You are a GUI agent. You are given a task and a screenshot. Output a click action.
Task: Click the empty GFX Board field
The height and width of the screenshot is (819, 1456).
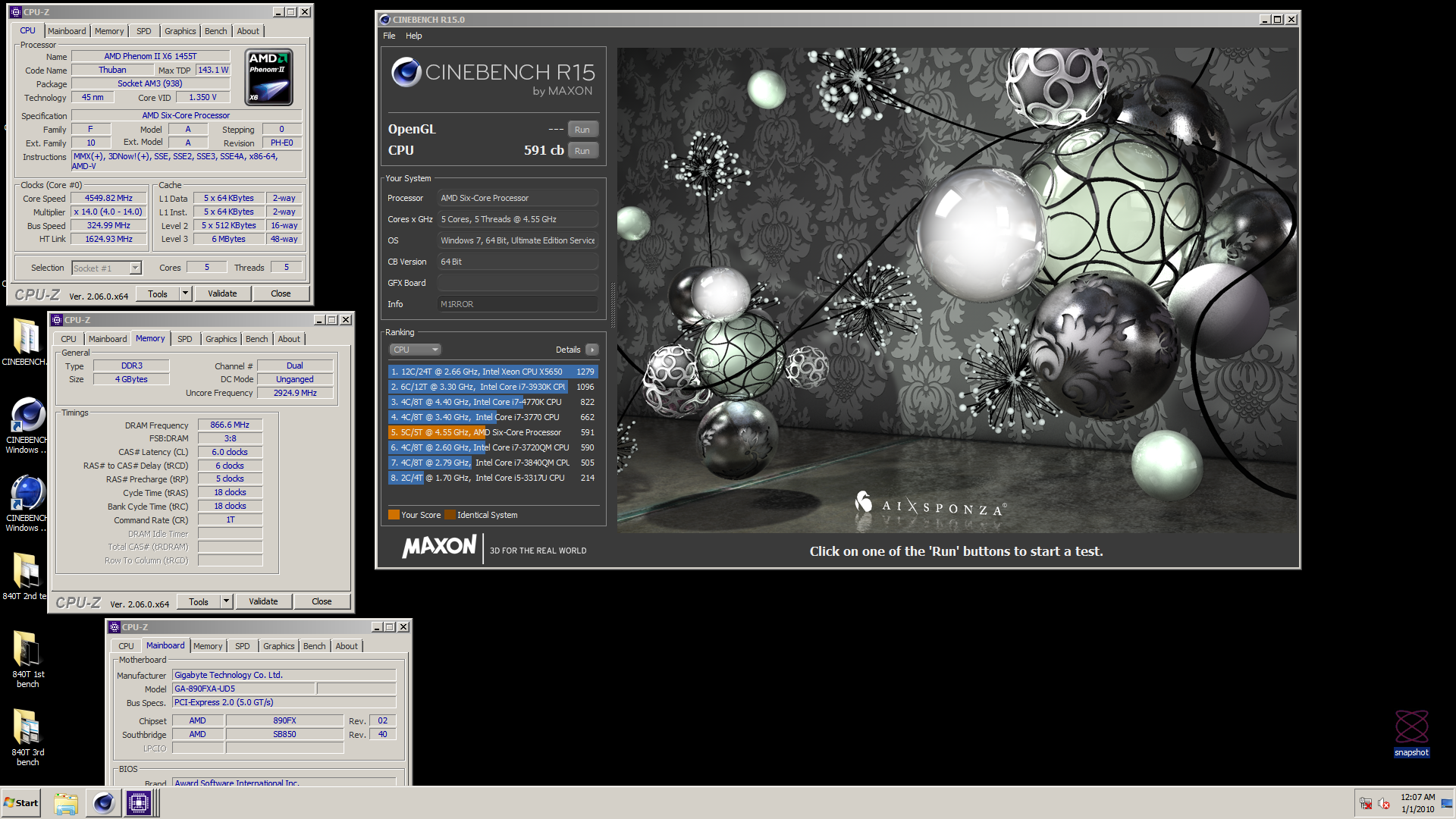tap(518, 283)
